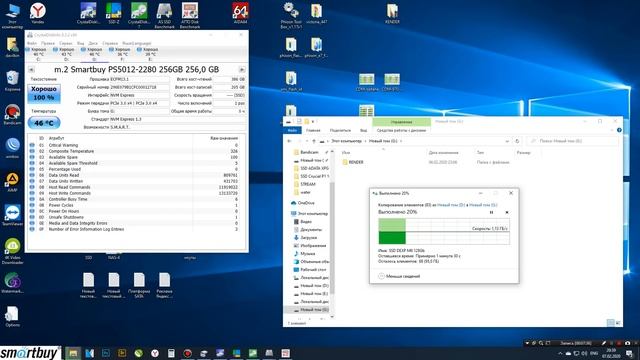Click the Explorer search field
The height and width of the screenshot is (360, 640).
[x=572, y=141]
